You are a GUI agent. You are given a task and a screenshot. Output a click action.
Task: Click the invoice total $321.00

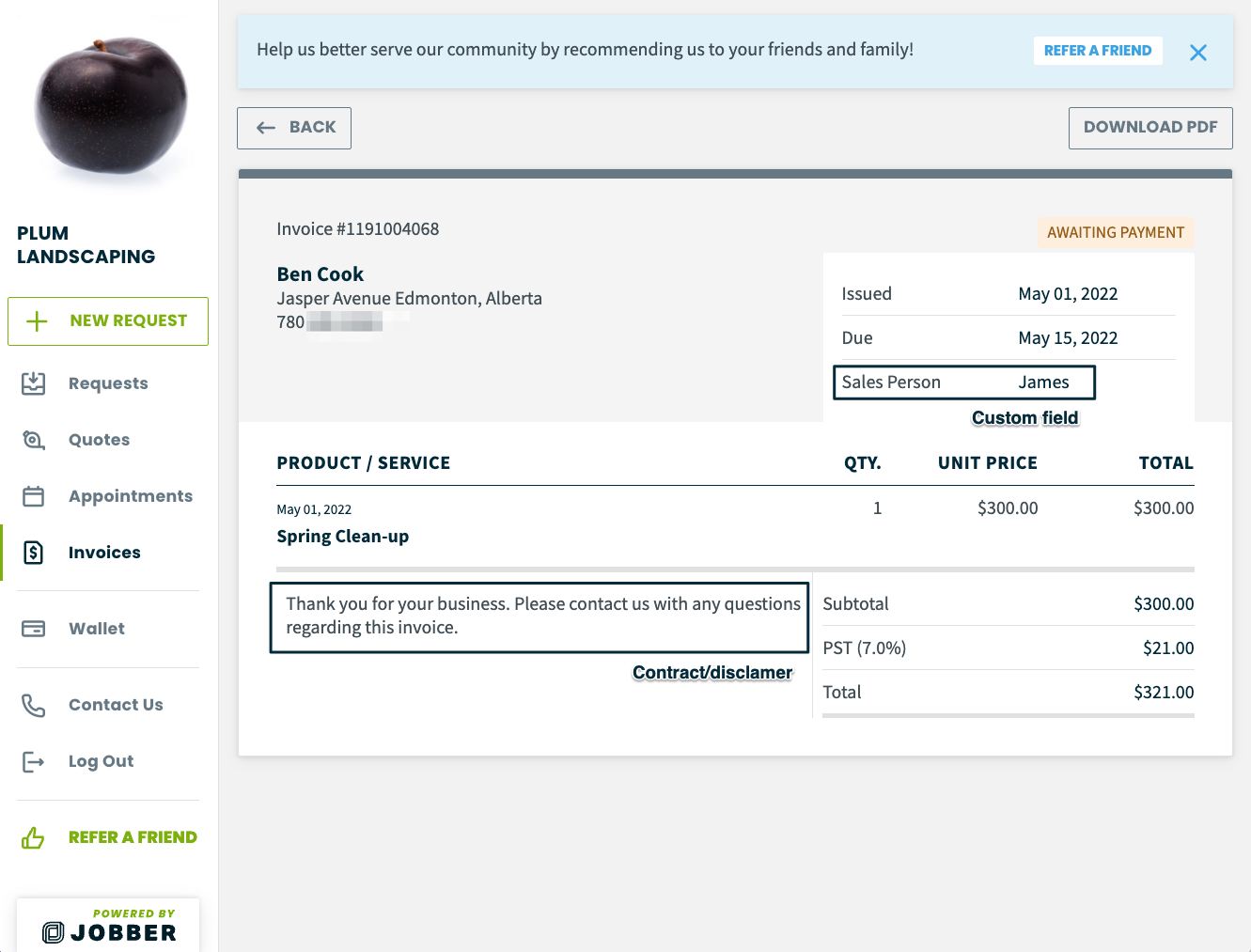tap(1164, 693)
